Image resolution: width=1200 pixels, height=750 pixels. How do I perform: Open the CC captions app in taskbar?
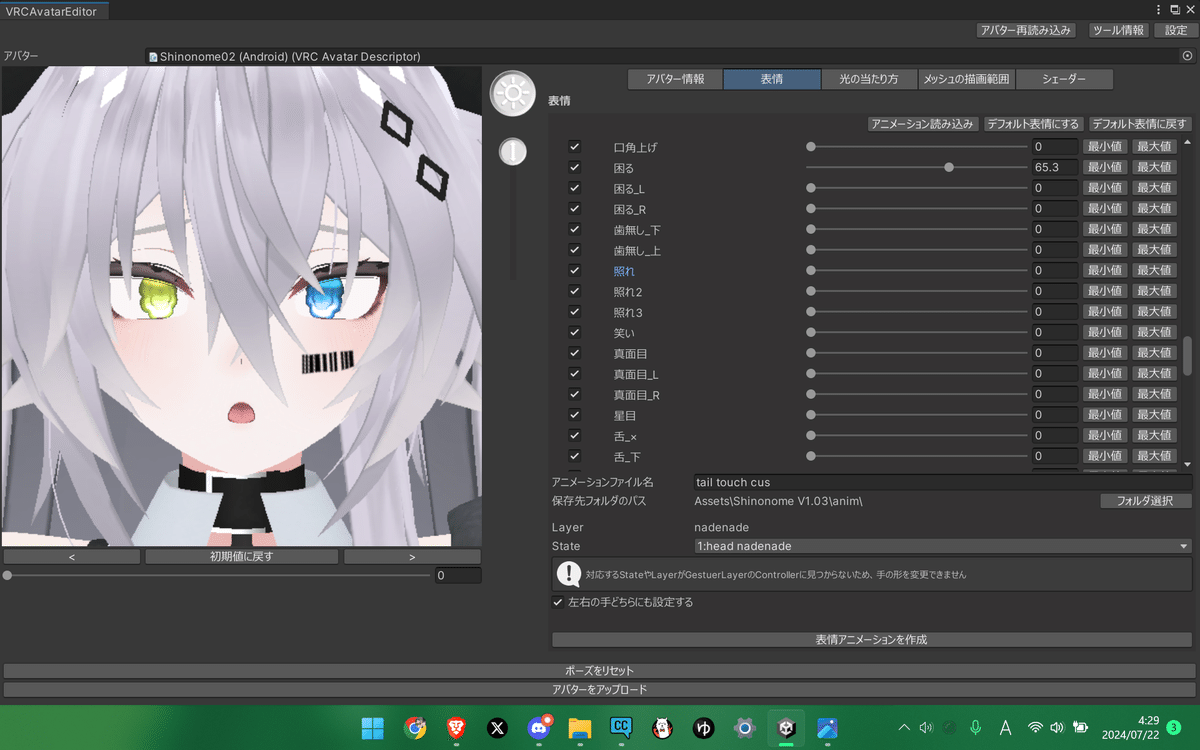click(621, 727)
